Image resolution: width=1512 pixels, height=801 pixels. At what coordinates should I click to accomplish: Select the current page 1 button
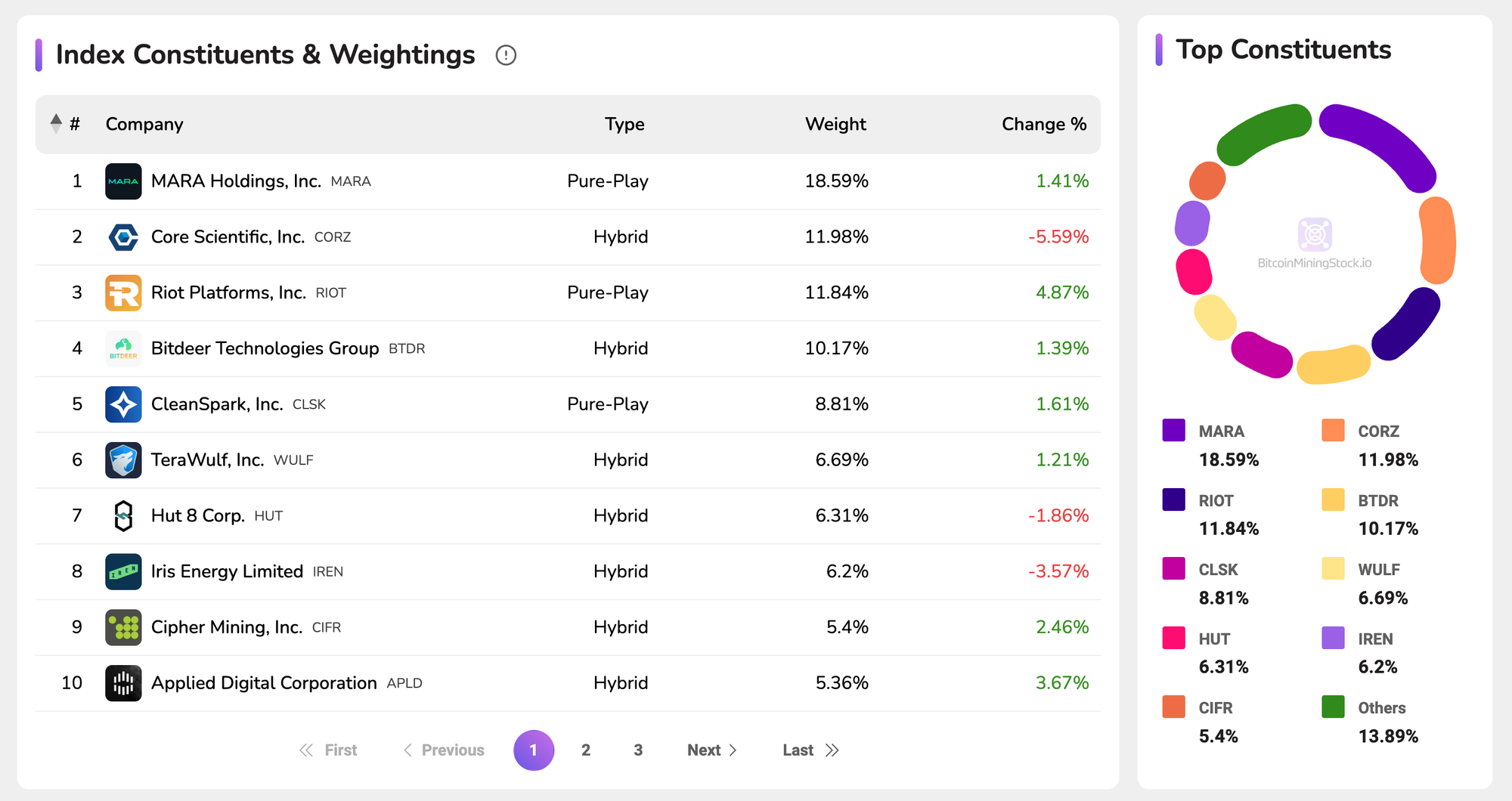[534, 750]
